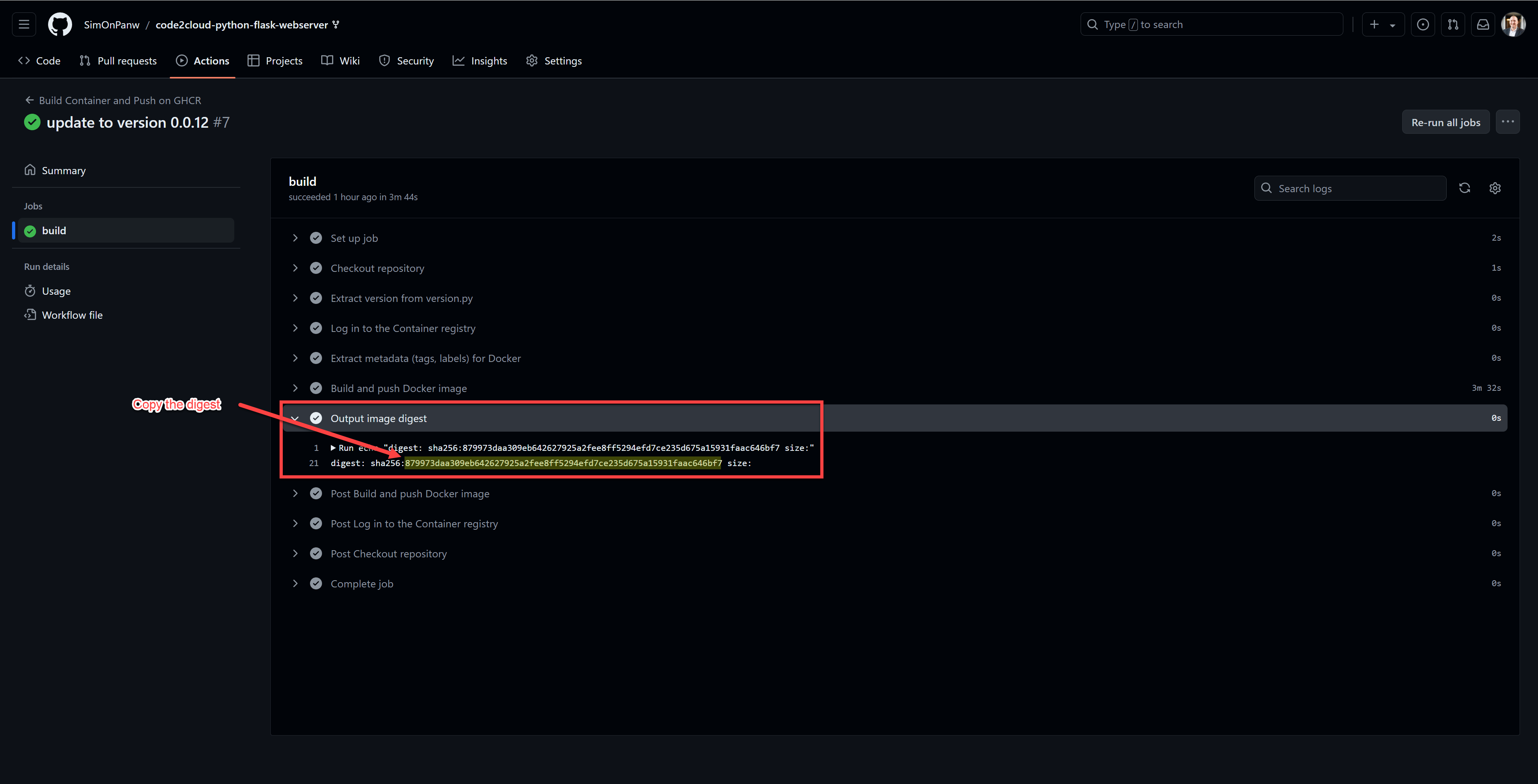The width and height of the screenshot is (1538, 784).
Task: Click Build and push Docker image checkmark
Action: click(316, 388)
